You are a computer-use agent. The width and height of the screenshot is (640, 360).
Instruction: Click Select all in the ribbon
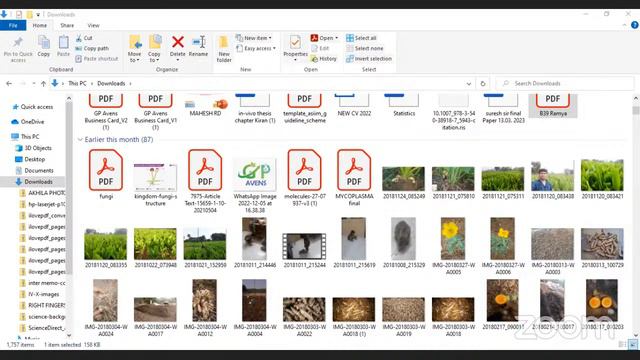(x=361, y=38)
